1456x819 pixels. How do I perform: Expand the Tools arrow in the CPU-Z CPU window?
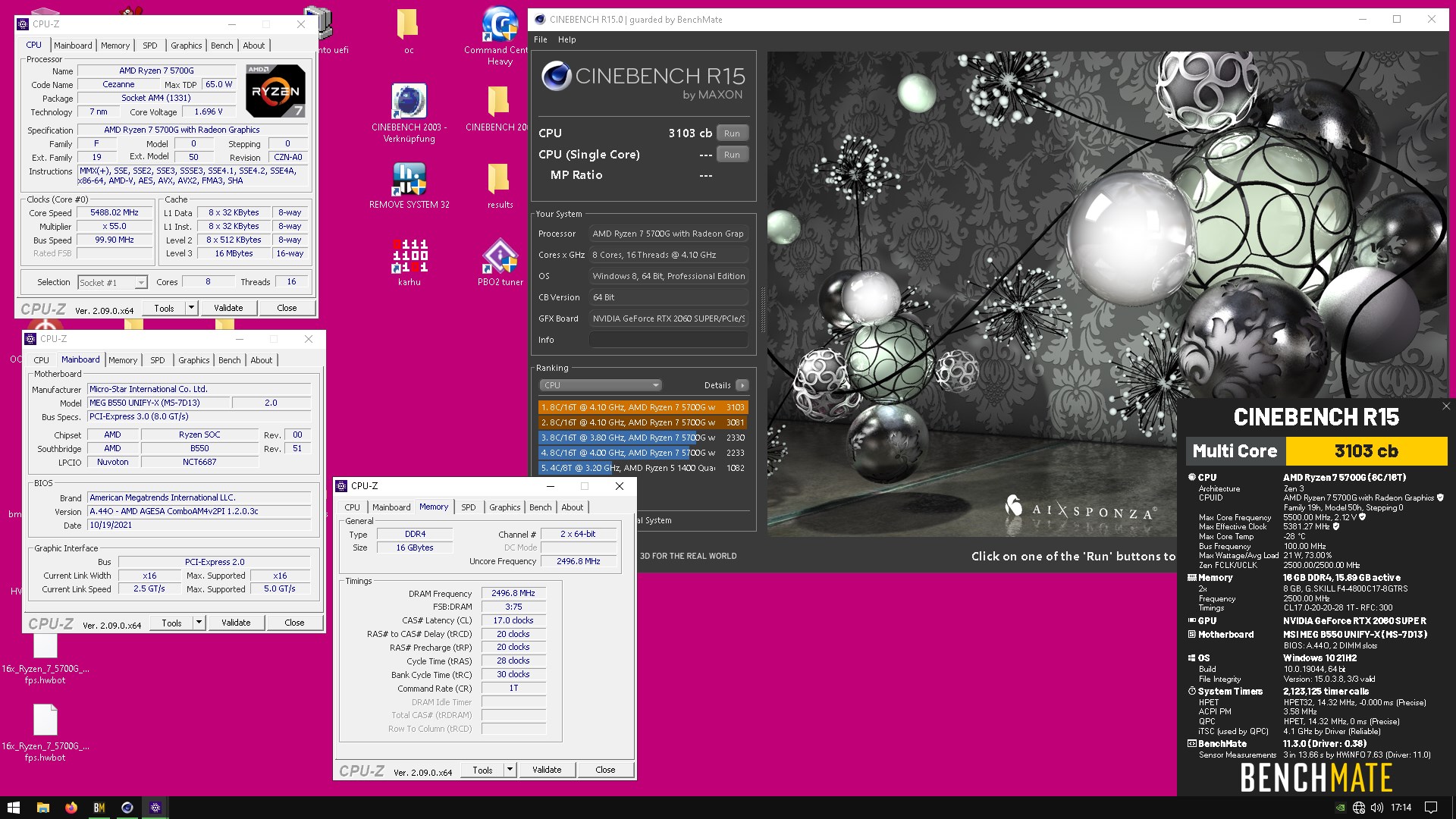(x=191, y=308)
